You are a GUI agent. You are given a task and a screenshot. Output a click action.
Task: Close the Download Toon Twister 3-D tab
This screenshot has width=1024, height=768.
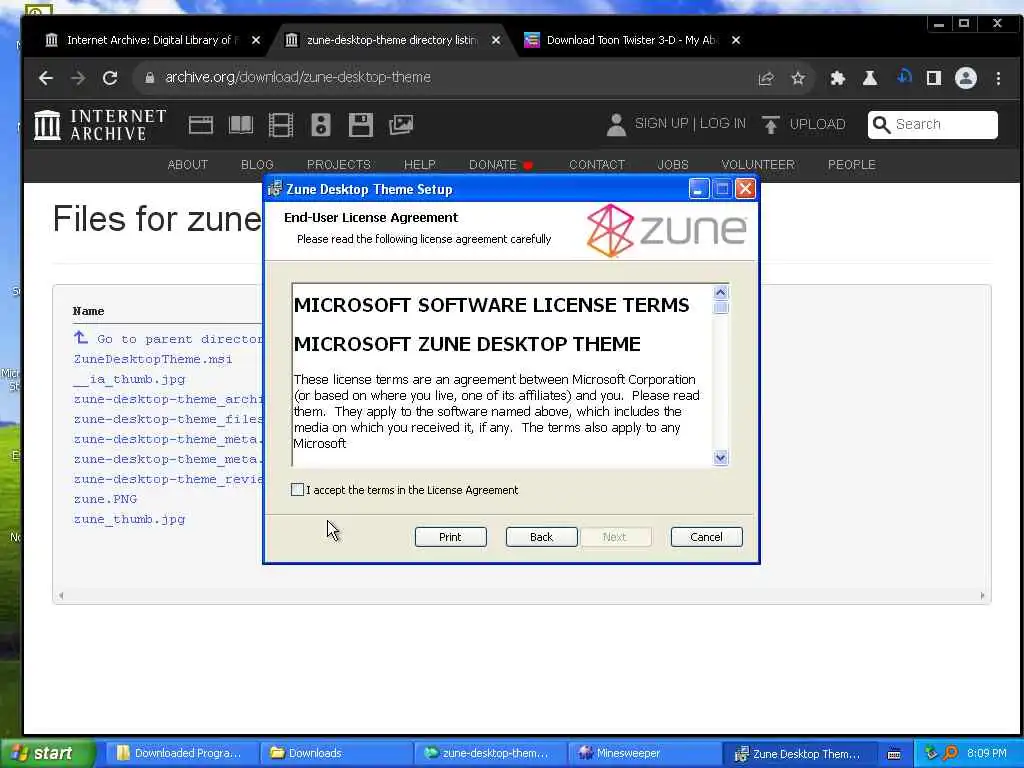click(x=736, y=40)
